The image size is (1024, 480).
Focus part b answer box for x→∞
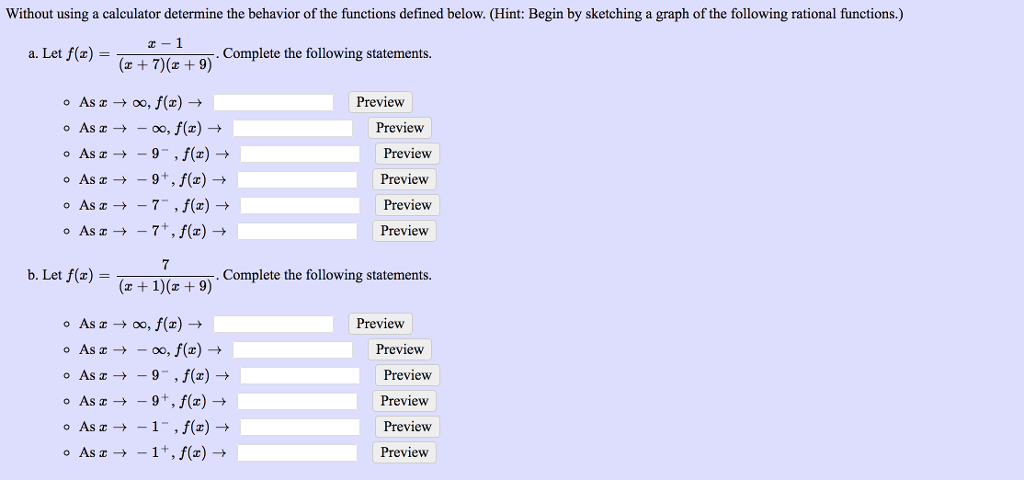tap(273, 324)
